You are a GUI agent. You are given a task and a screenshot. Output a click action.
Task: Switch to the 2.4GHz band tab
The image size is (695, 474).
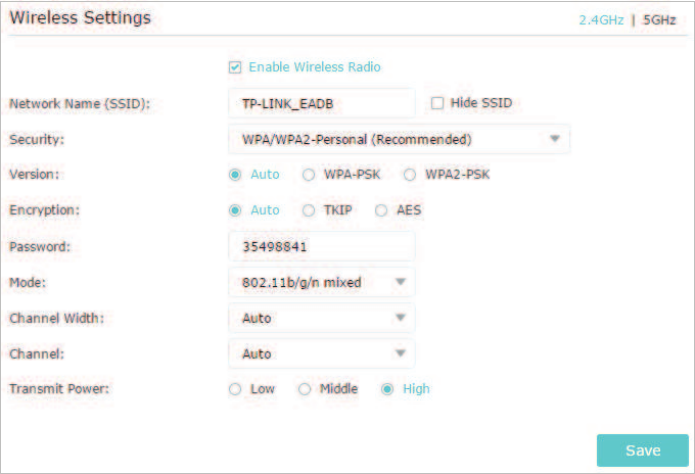(x=601, y=20)
